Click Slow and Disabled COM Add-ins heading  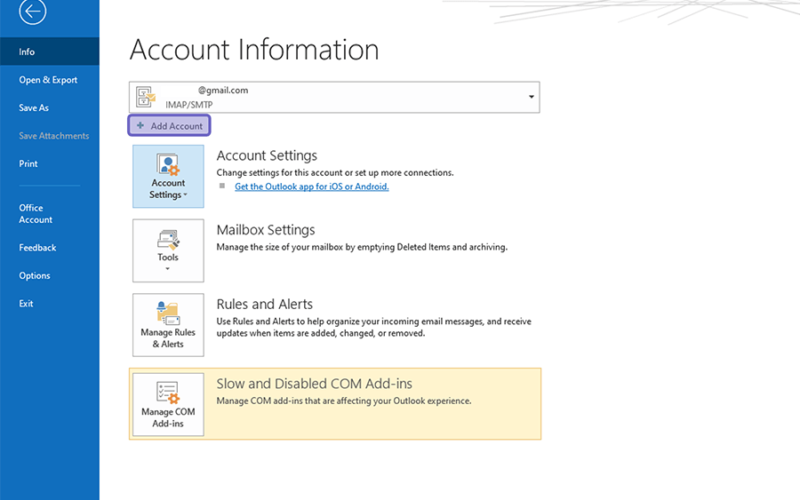tap(314, 384)
